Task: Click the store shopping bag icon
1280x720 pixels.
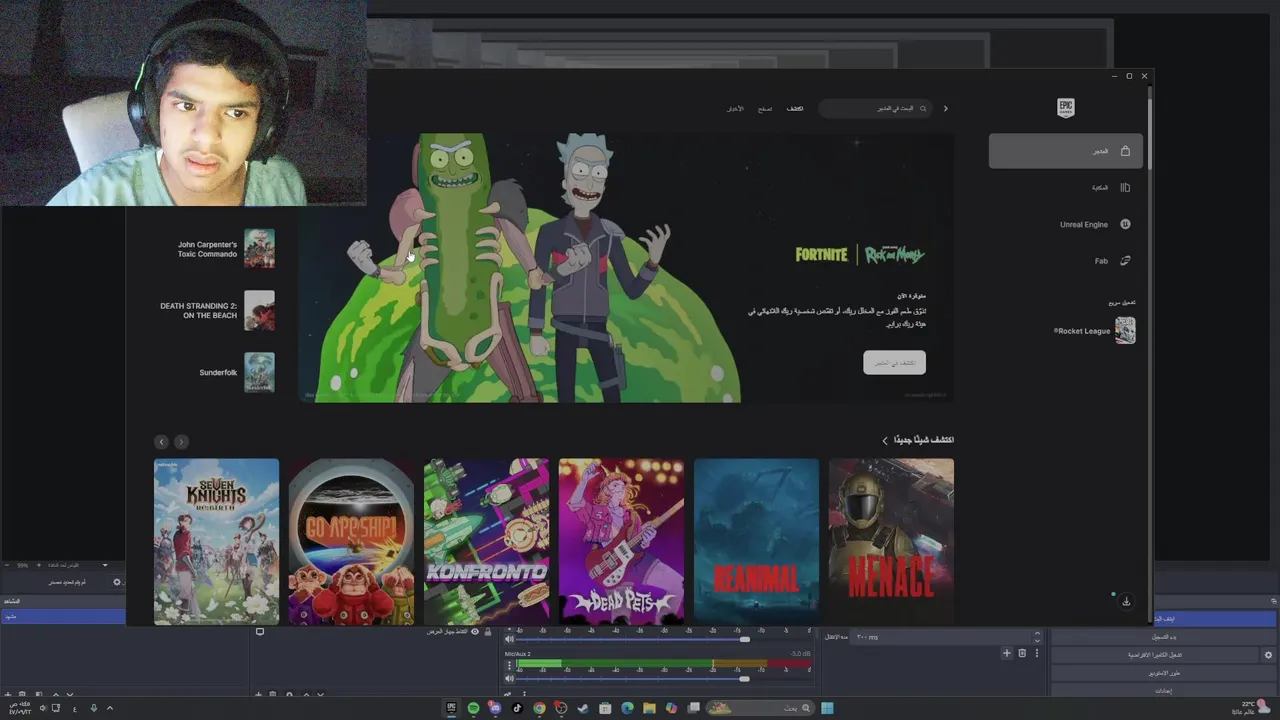Action: [x=1125, y=151]
